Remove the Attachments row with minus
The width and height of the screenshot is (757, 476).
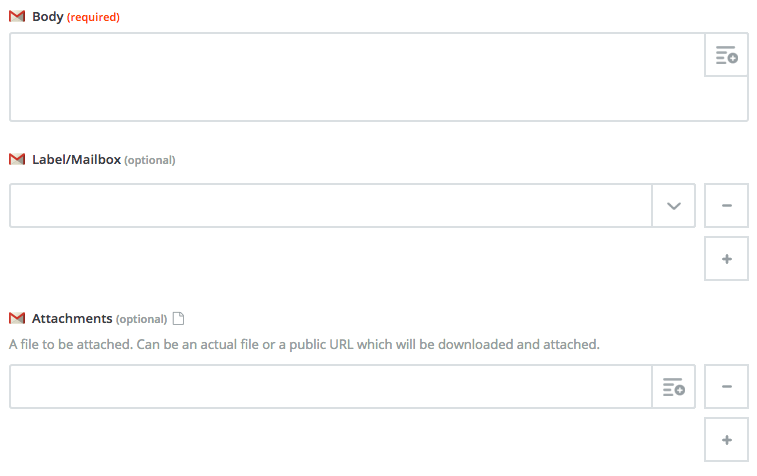click(x=726, y=387)
